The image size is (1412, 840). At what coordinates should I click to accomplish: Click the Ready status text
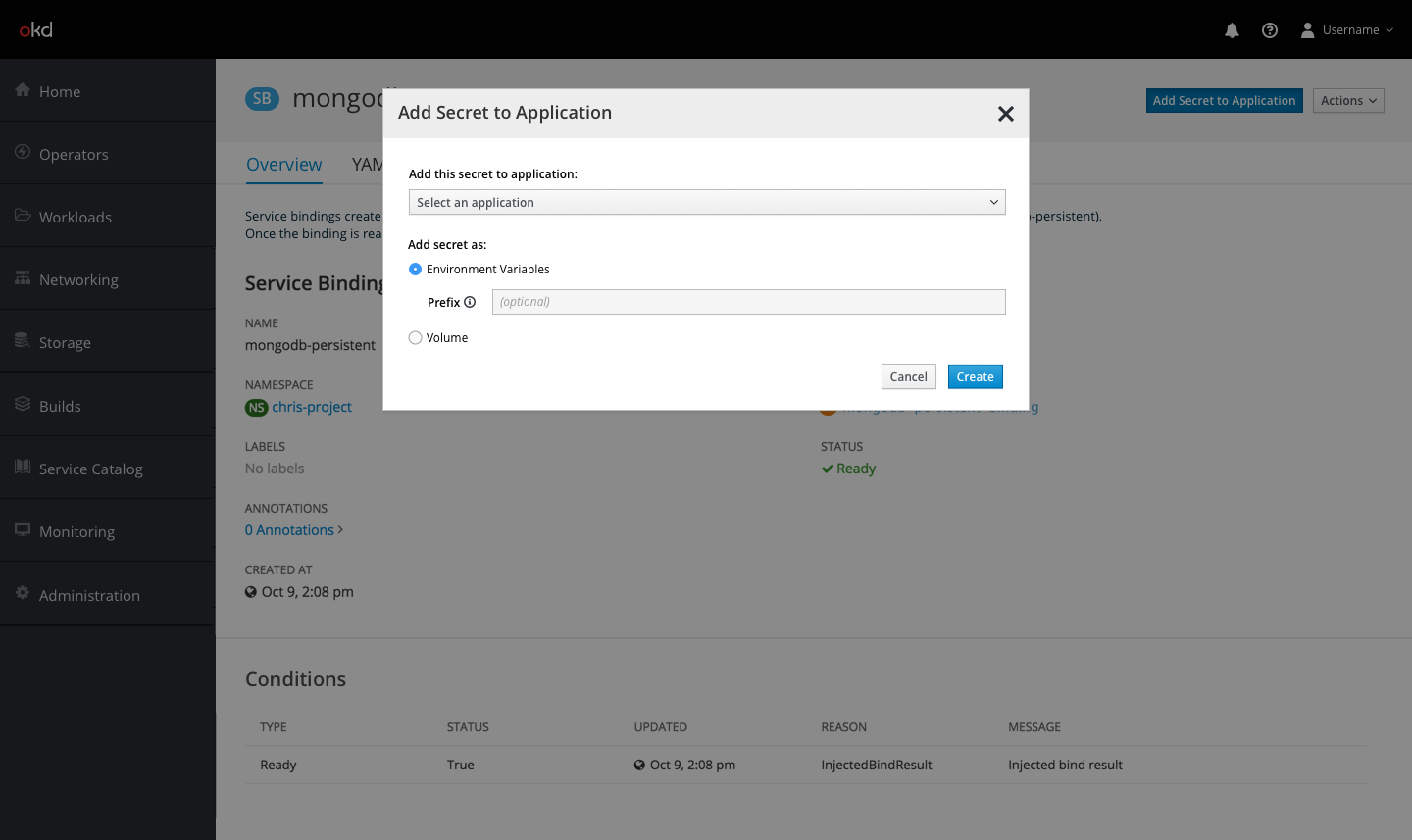(856, 469)
